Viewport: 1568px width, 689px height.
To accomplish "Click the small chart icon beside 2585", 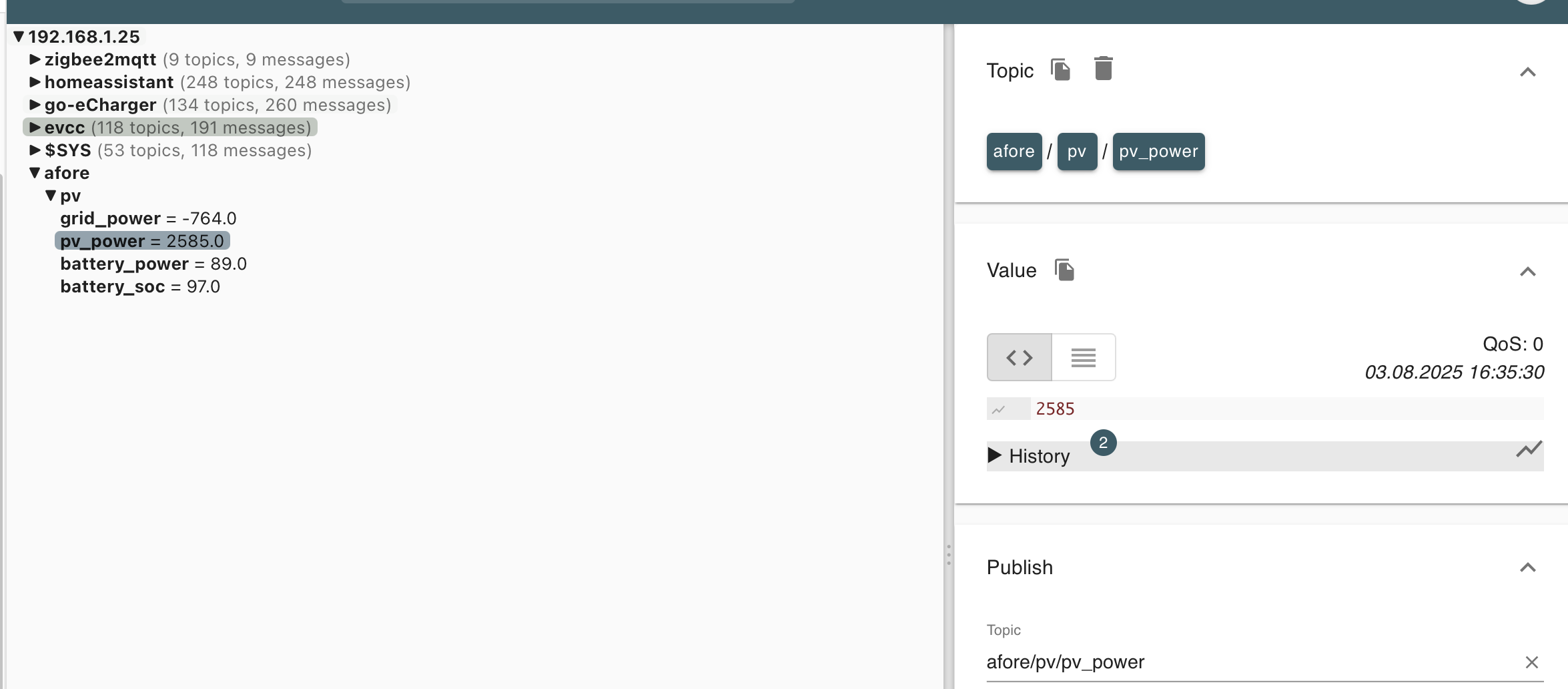I will click(999, 409).
